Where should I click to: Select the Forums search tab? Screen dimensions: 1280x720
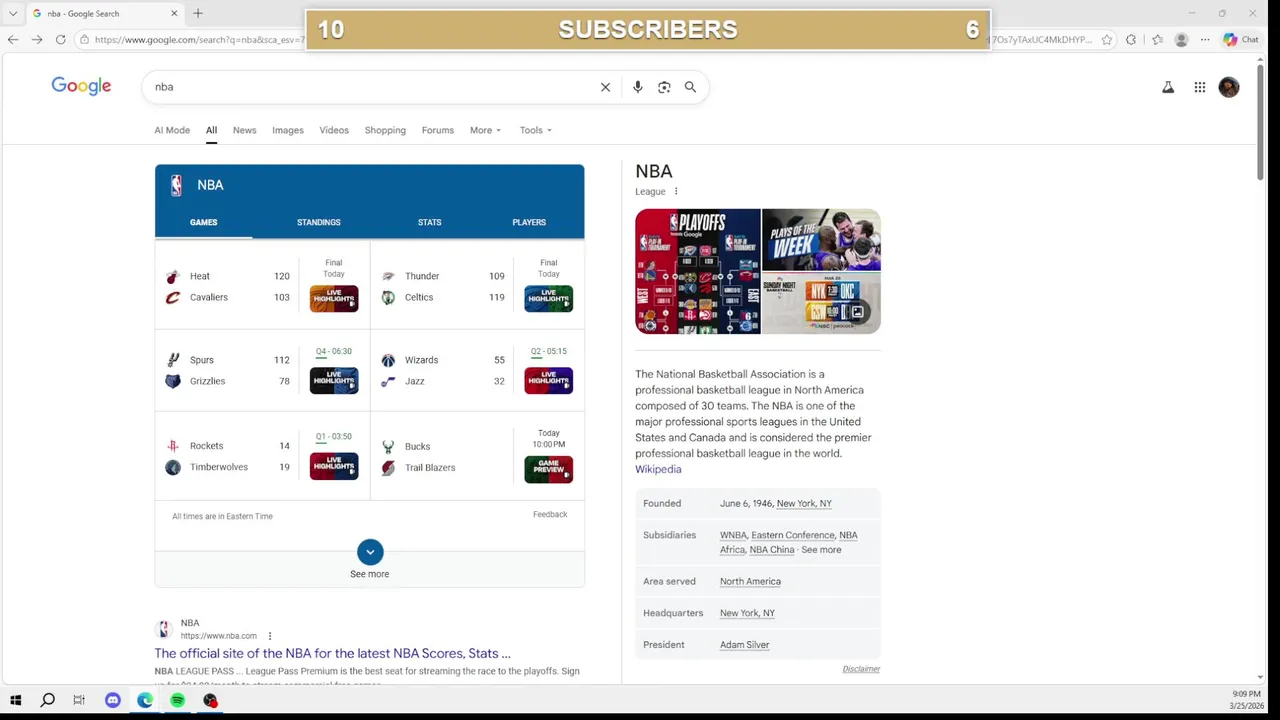[x=437, y=130]
